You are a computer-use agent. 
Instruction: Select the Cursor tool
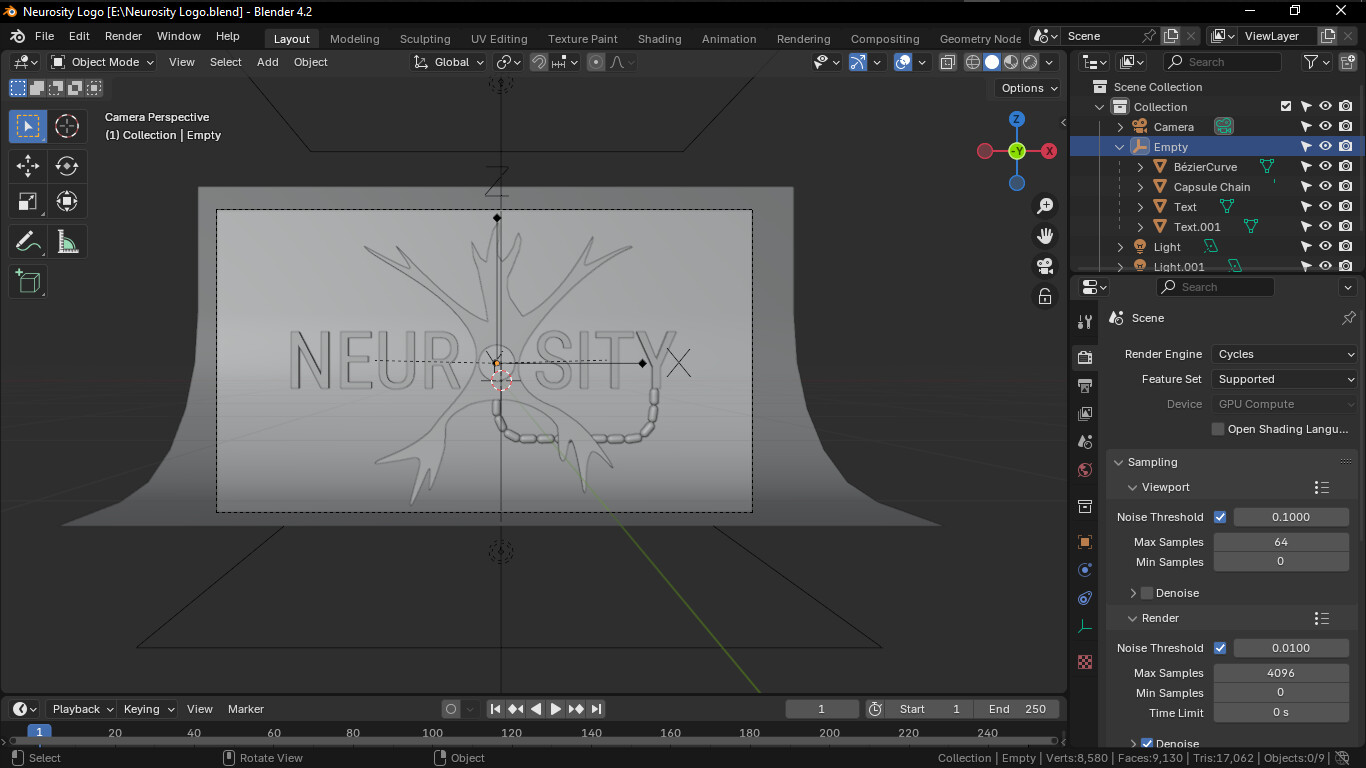pyautogui.click(x=67, y=126)
